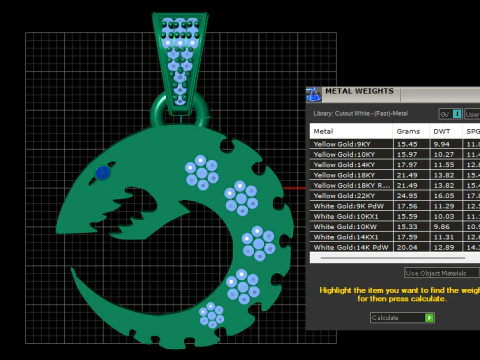Toggle the GV switch
The width and height of the screenshot is (480, 360).
[450, 114]
